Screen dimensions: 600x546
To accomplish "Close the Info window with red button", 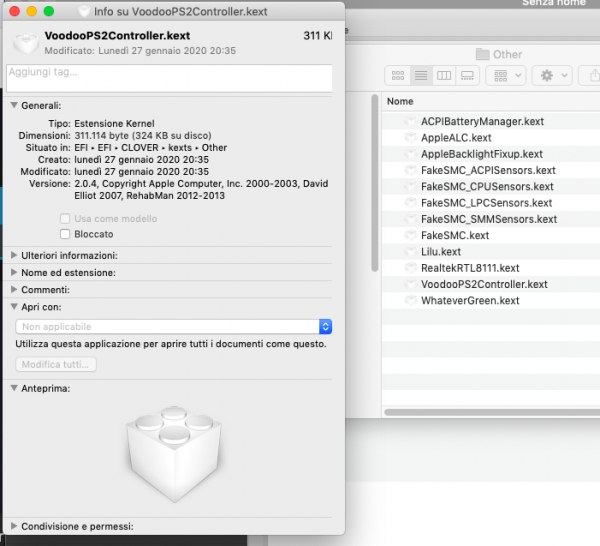I will pos(15,11).
